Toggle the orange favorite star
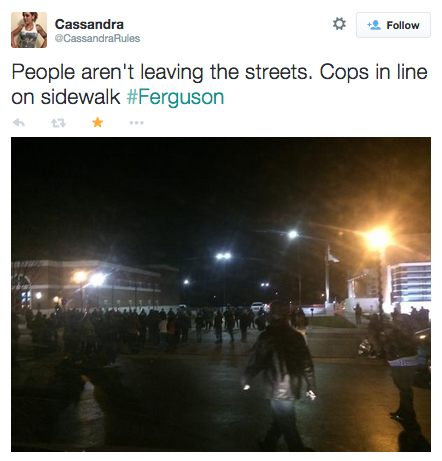This screenshot has width=442, height=461. [97, 123]
